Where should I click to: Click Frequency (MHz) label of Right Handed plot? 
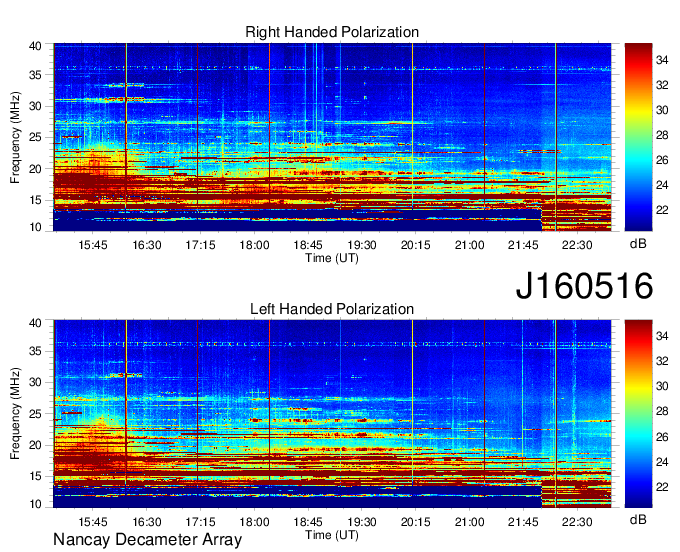point(15,137)
